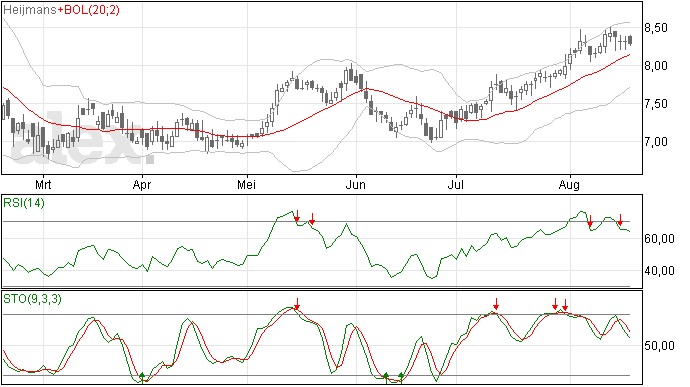Image resolution: width=690 pixels, height=387 pixels.
Task: Click the 8,00 price axis value
Action: coord(656,66)
